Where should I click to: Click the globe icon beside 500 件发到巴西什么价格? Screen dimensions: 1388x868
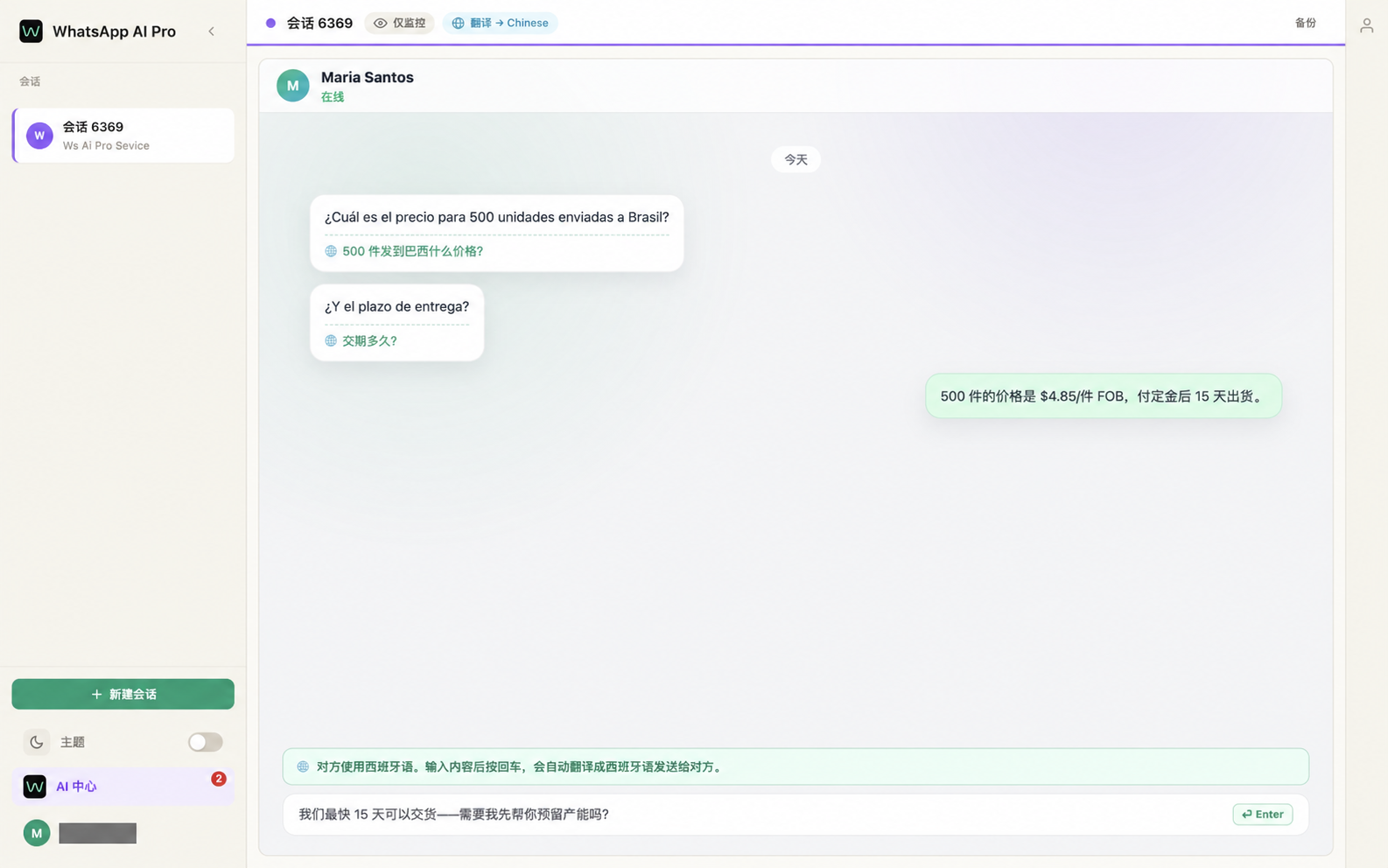(331, 251)
